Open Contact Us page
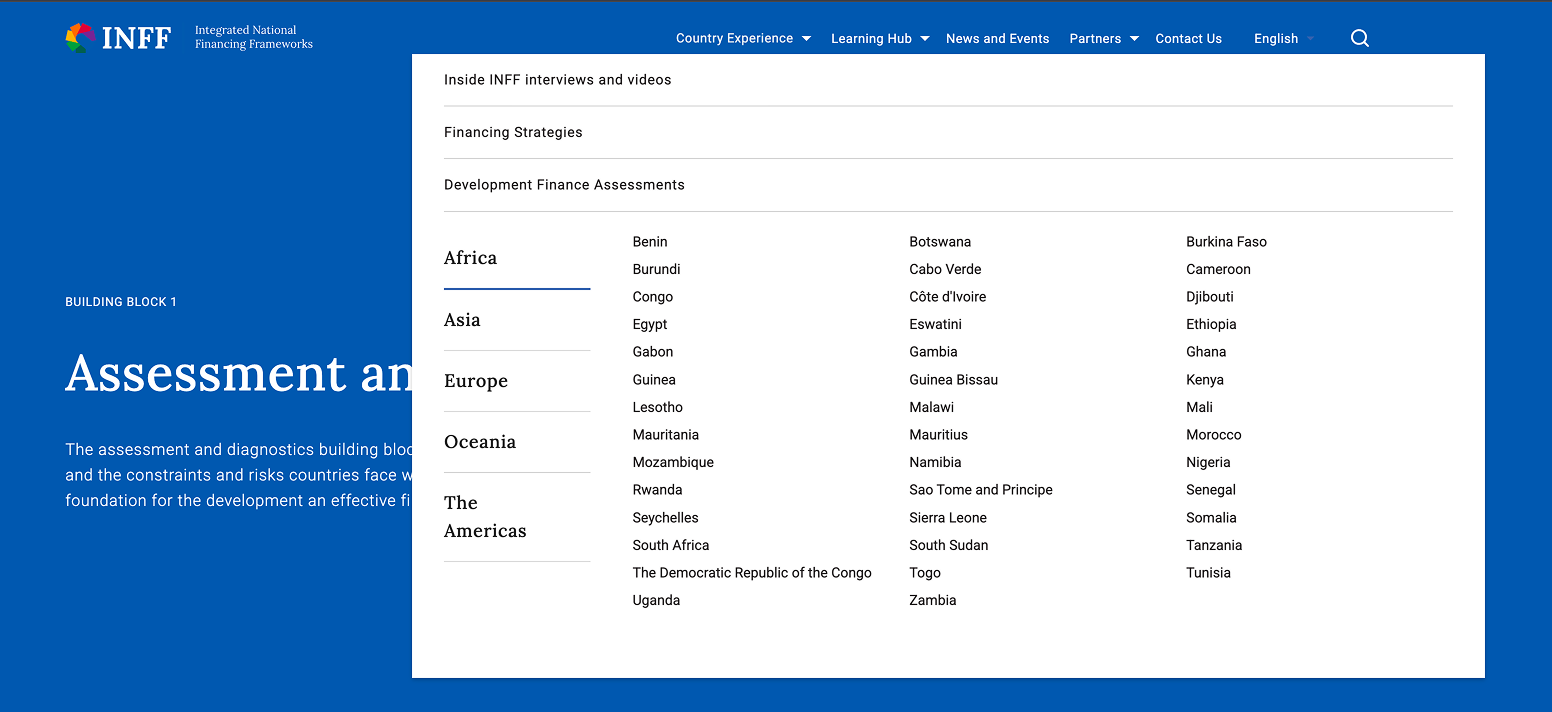 coord(1188,38)
